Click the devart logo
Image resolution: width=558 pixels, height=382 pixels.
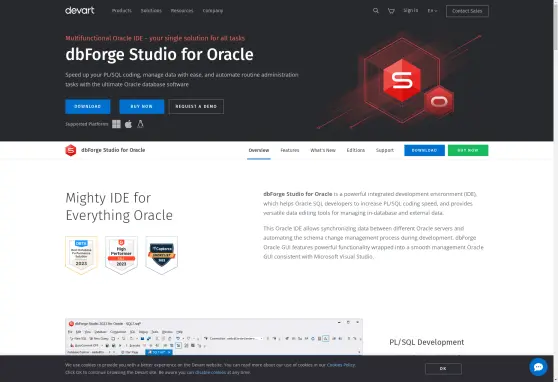click(80, 10)
